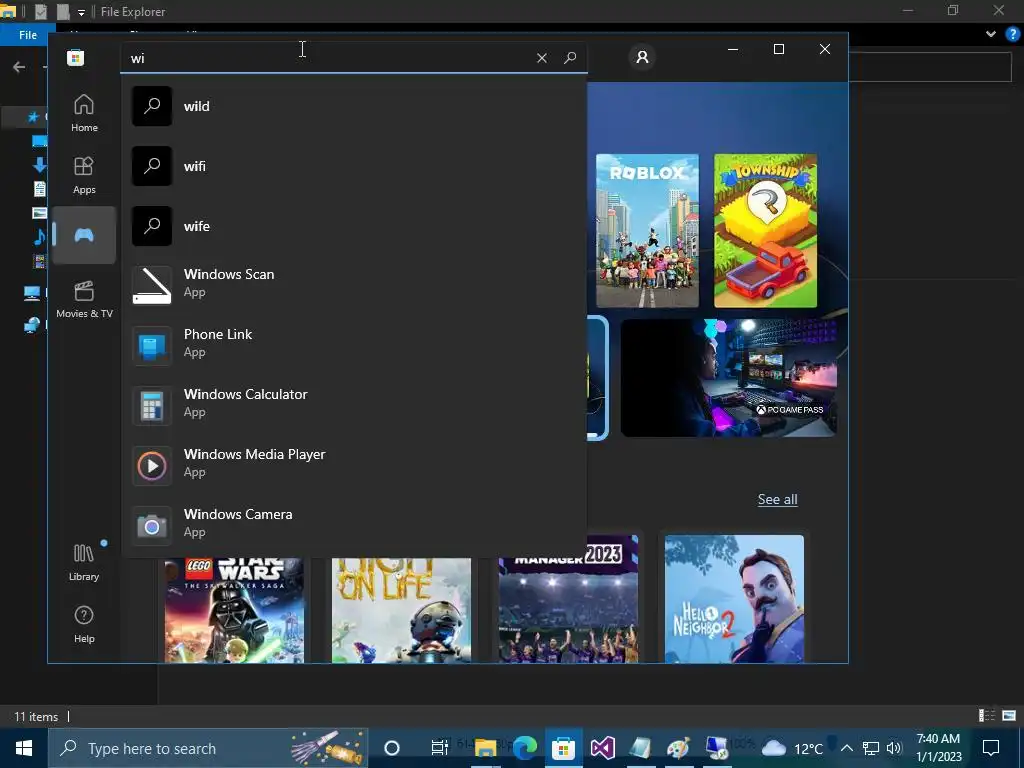The image size is (1024, 768).
Task: Click the Microsoft Store logo icon
Action: point(75,57)
